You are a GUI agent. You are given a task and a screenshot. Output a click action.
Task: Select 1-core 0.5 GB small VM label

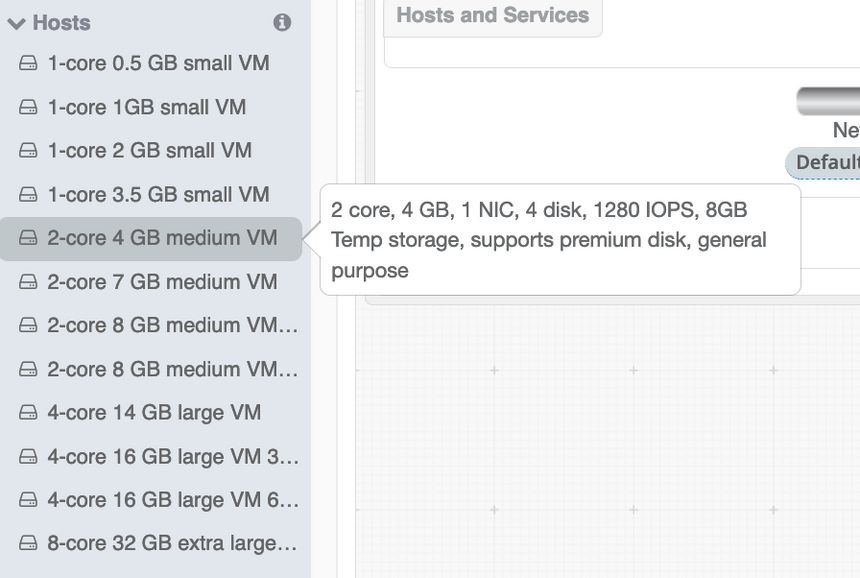point(158,63)
